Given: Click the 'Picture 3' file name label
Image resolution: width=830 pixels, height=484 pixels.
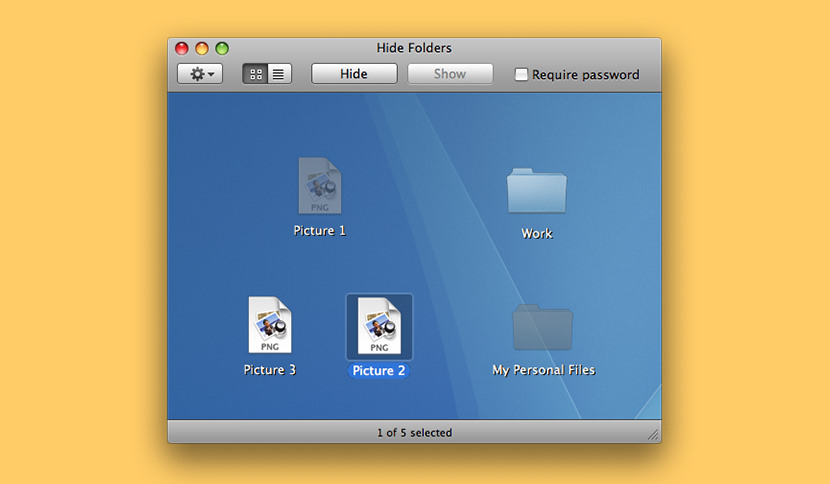Looking at the screenshot, I should coord(270,370).
